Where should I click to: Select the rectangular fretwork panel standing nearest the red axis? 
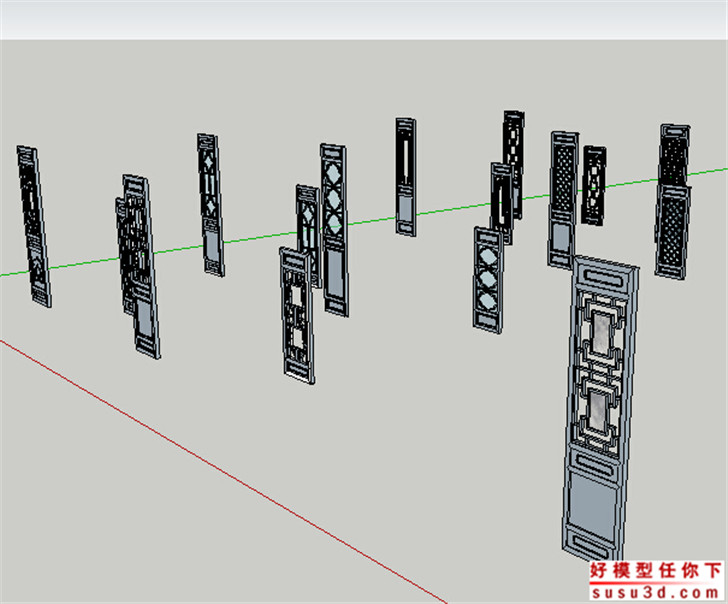(297, 315)
